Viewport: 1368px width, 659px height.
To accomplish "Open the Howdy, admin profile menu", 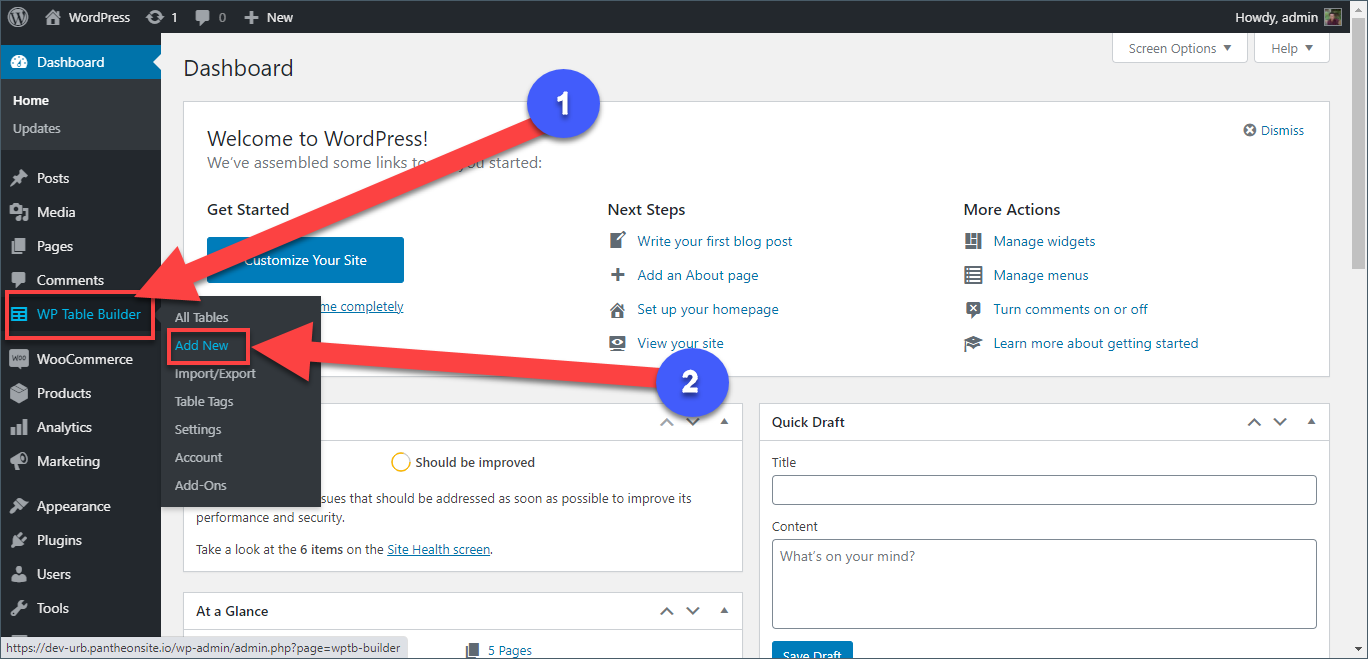I will pyautogui.click(x=1288, y=17).
